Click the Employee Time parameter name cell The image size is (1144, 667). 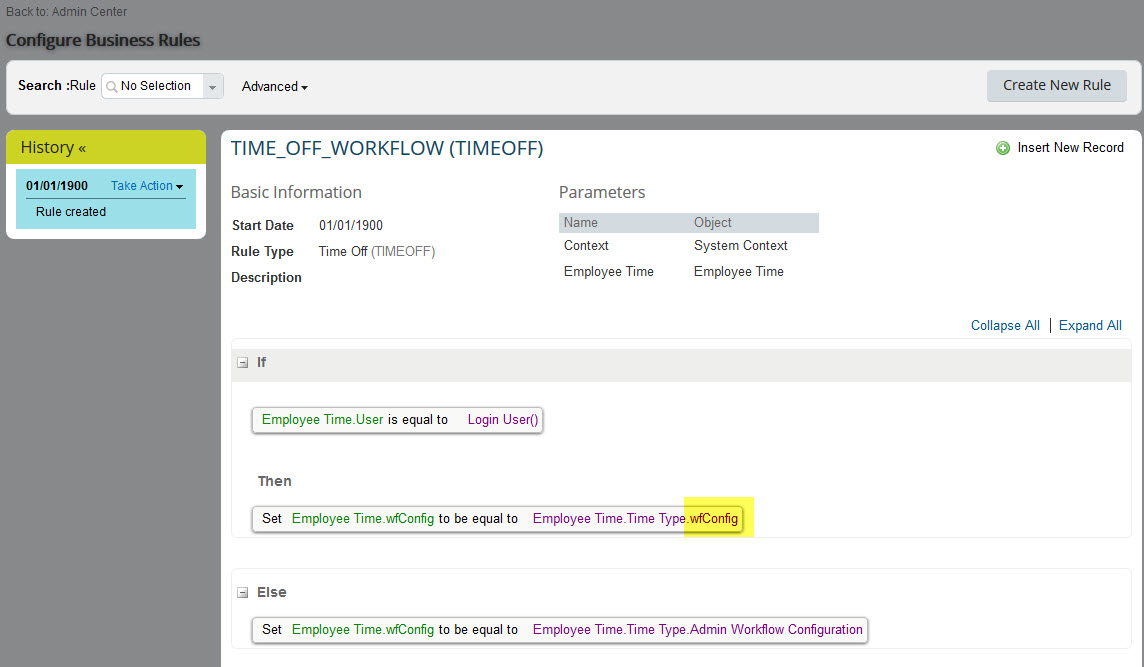point(608,271)
